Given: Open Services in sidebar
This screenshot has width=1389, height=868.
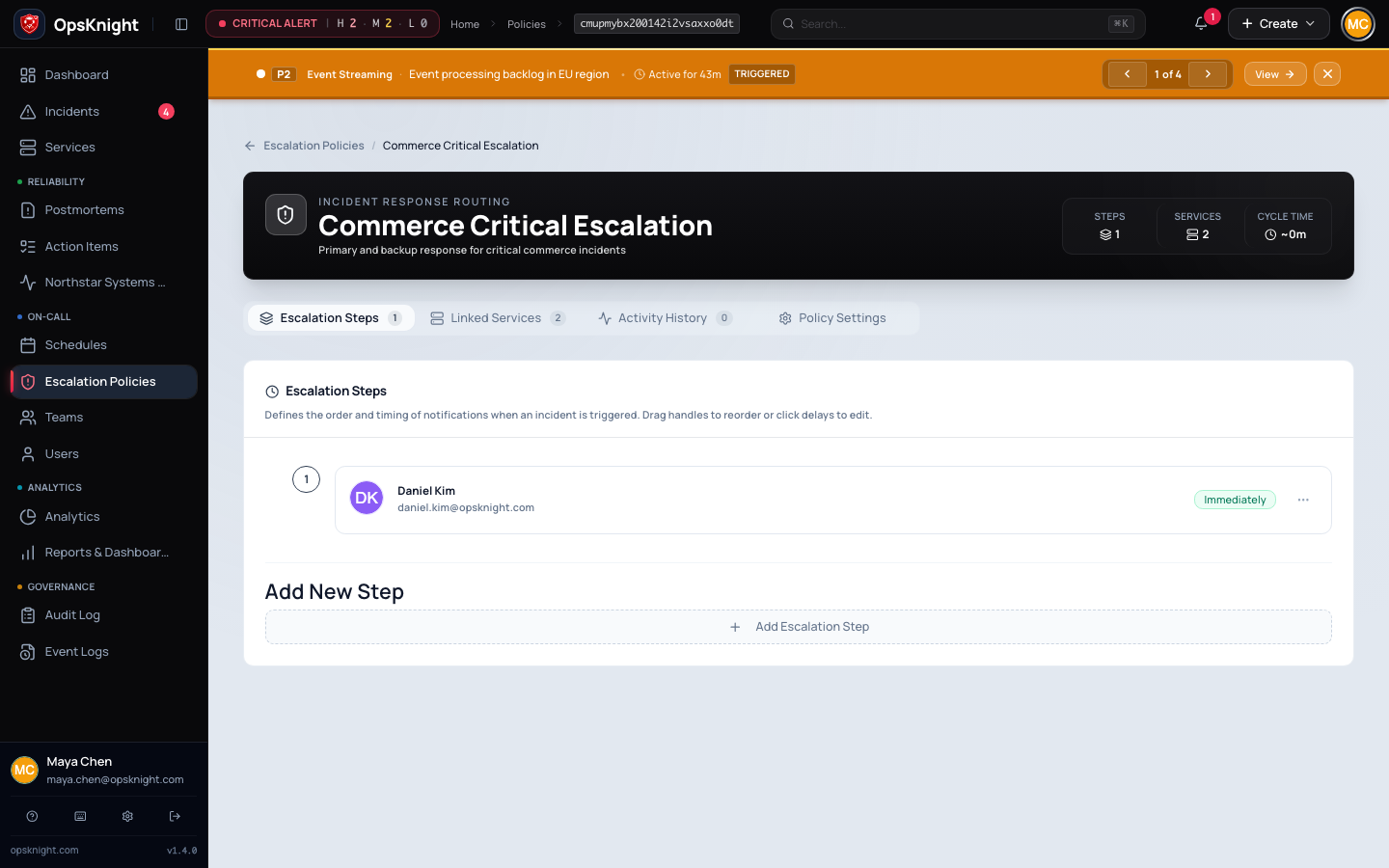Looking at the screenshot, I should tap(104, 148).
